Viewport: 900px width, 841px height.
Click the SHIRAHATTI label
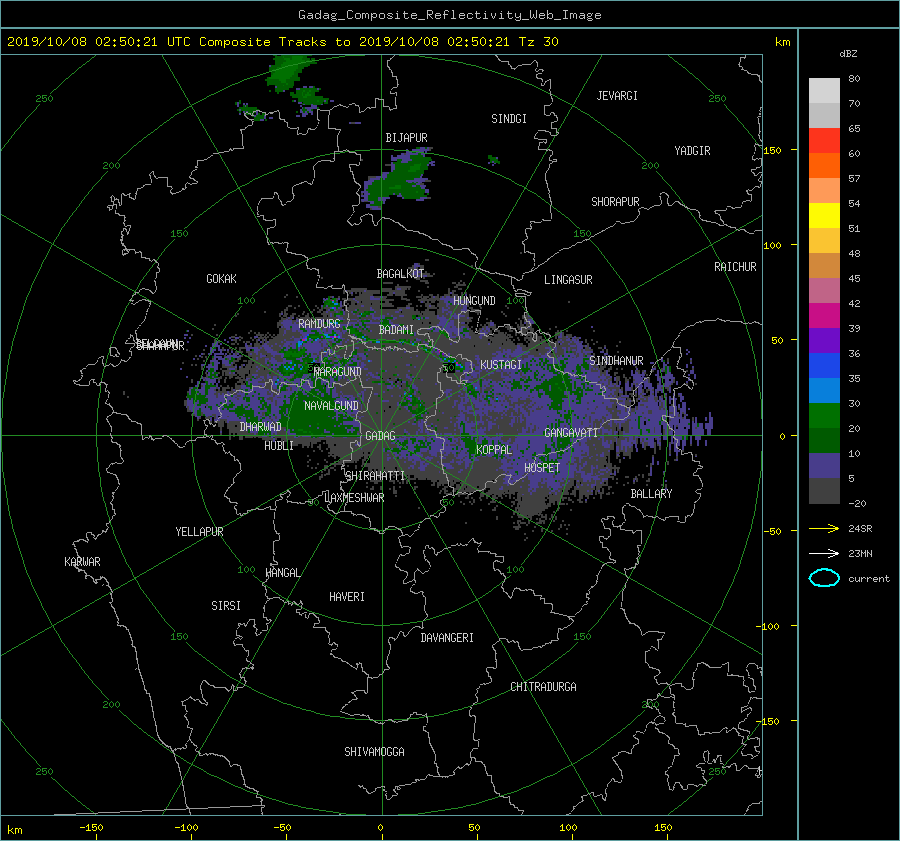click(375, 476)
